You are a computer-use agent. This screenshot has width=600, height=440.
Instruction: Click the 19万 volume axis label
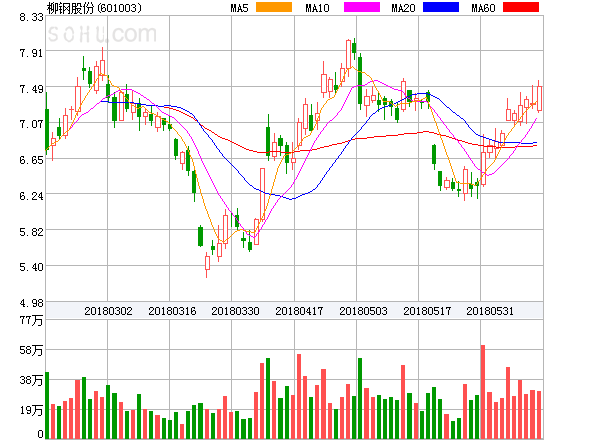pyautogui.click(x=31, y=410)
